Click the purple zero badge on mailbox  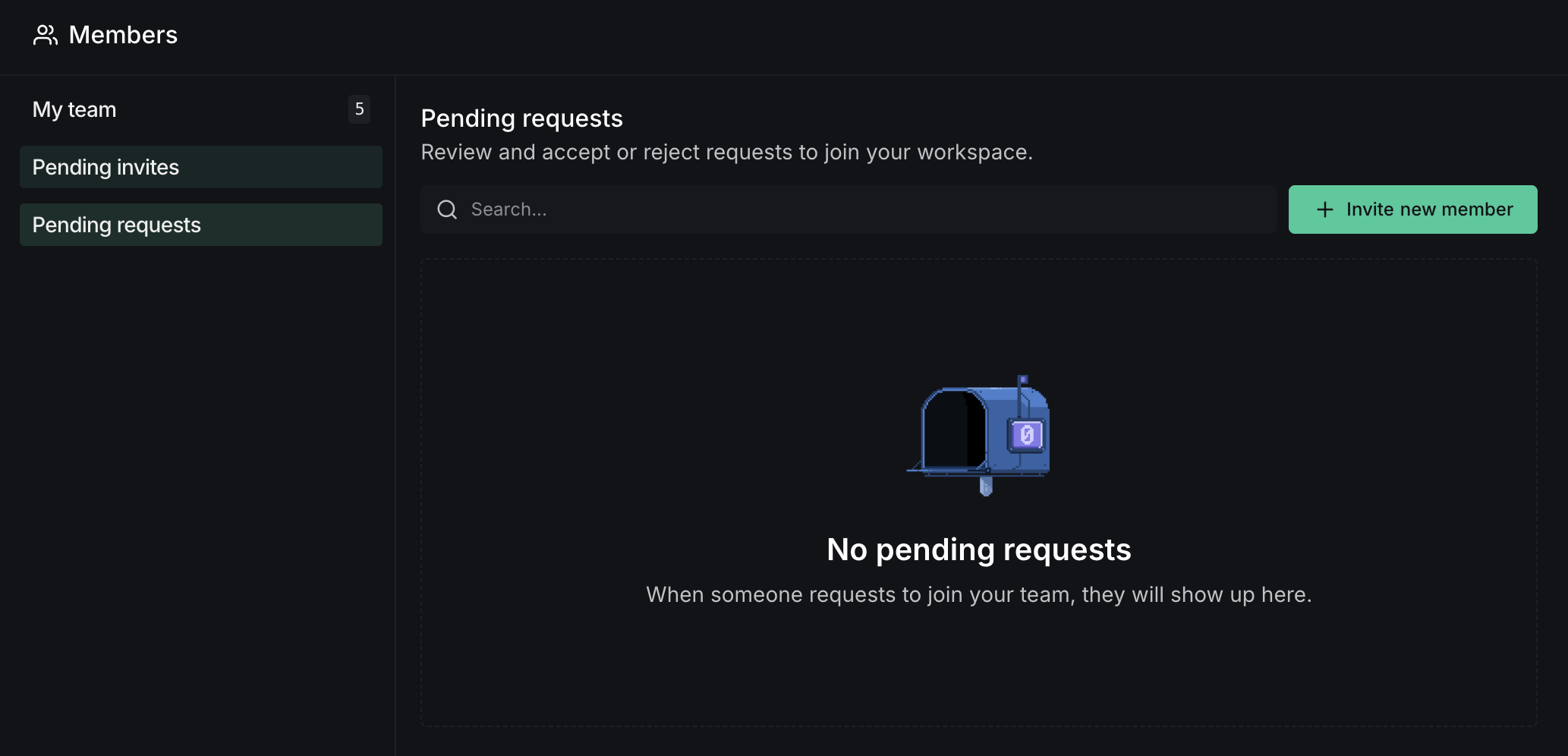(1027, 435)
